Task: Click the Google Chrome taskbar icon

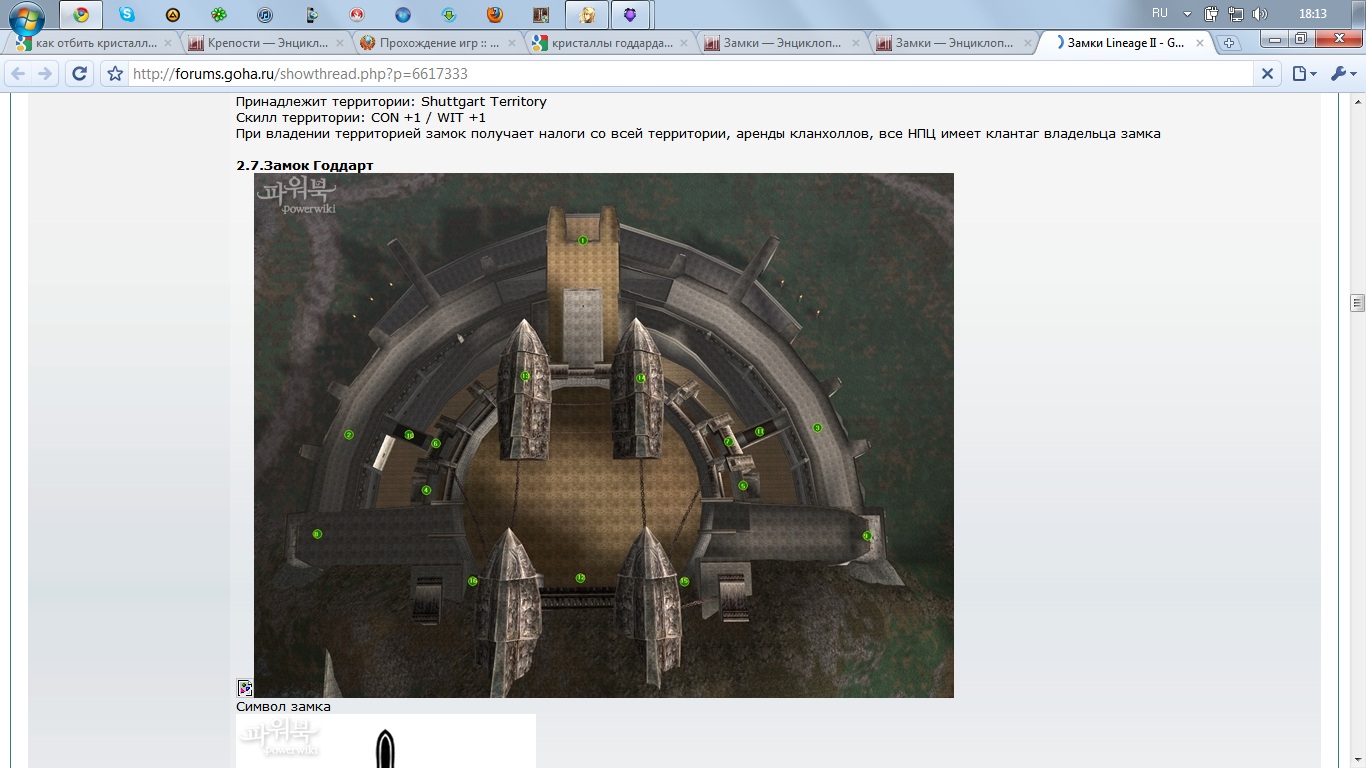Action: point(81,15)
